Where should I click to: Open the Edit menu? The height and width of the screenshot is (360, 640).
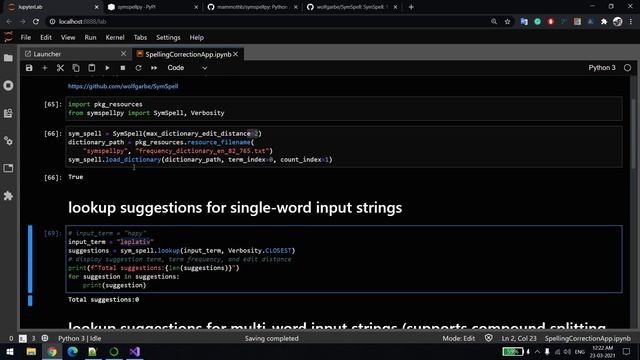coord(46,38)
